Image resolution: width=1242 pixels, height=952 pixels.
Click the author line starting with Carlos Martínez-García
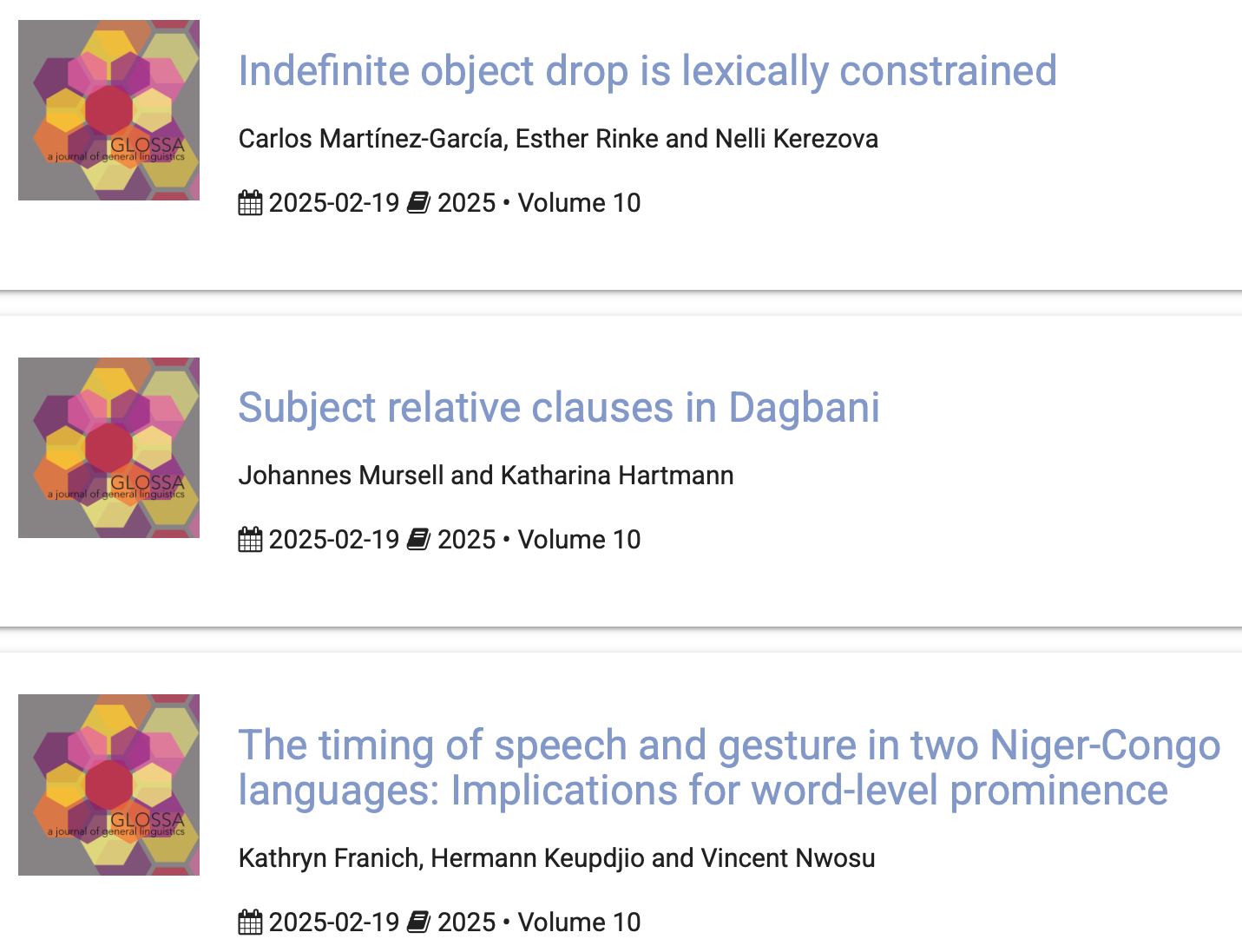[x=558, y=139]
